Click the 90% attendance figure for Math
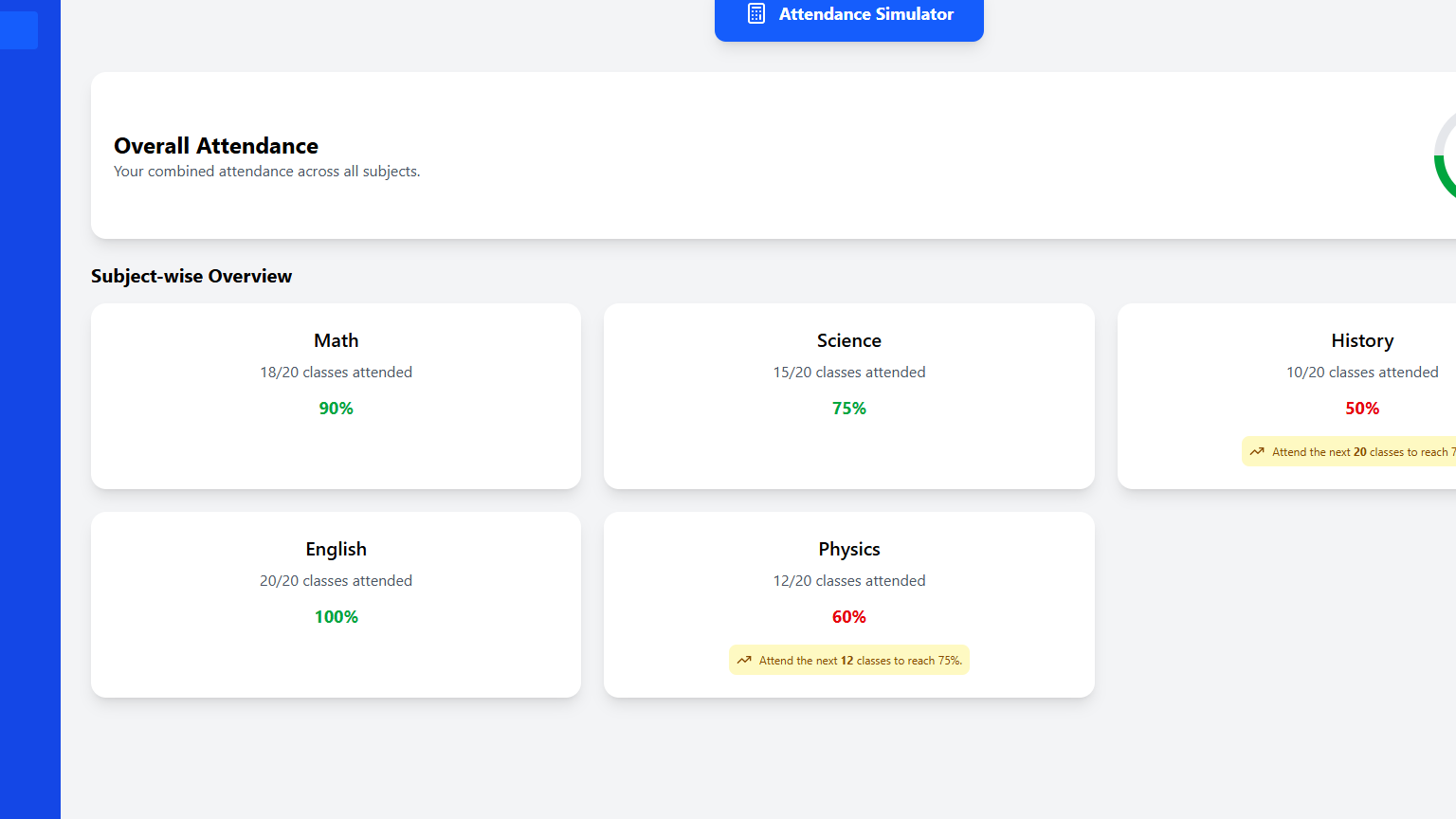 336,409
